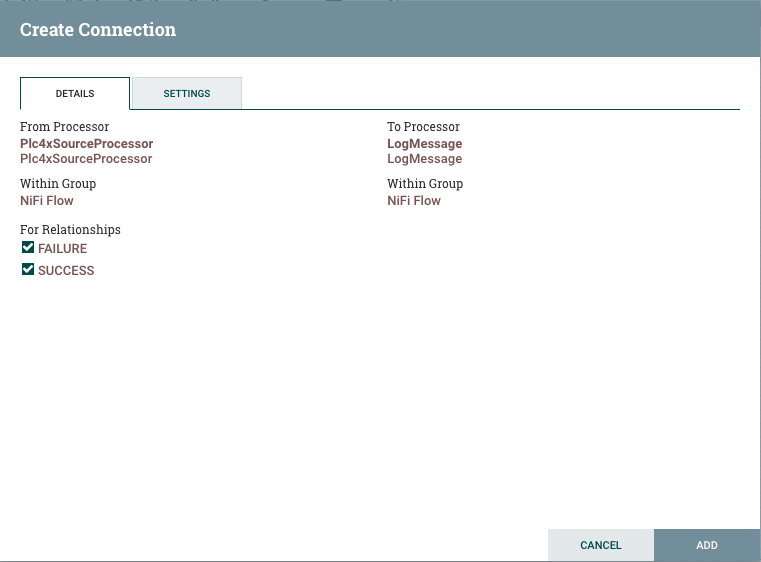Click the SUCCESS relationship label text
Viewport: 761px width, 562px height.
tap(66, 271)
